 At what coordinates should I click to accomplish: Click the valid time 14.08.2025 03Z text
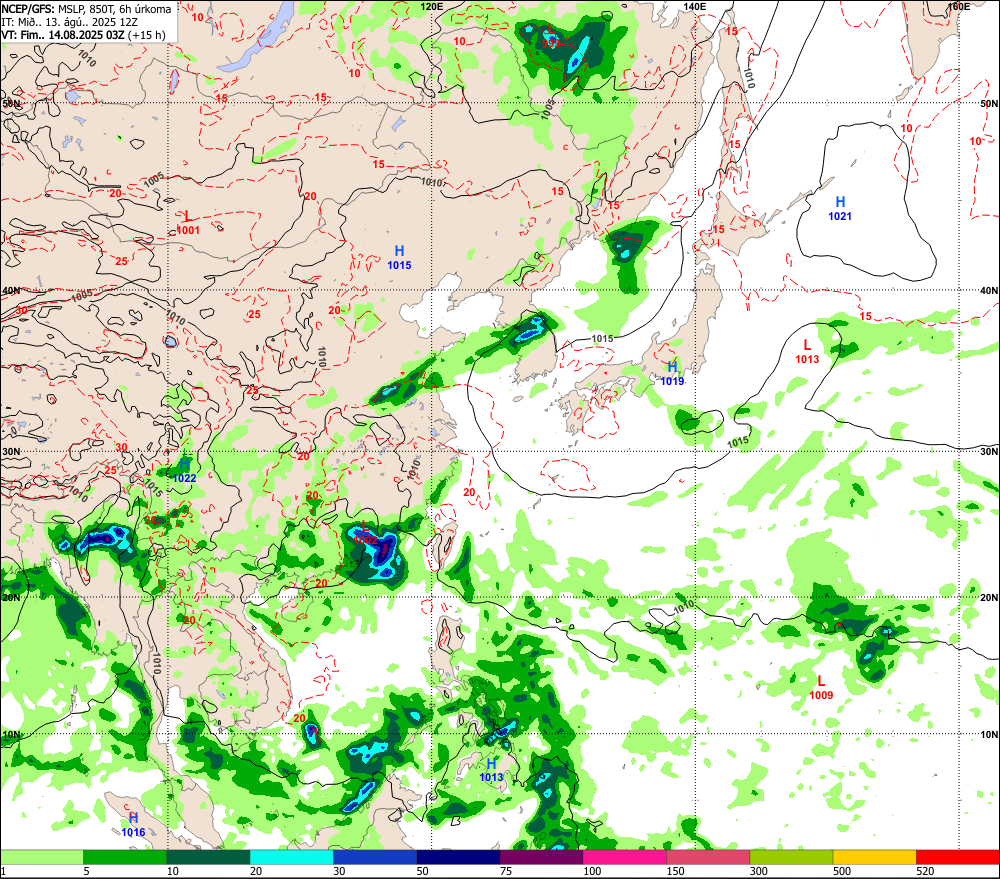coord(86,34)
